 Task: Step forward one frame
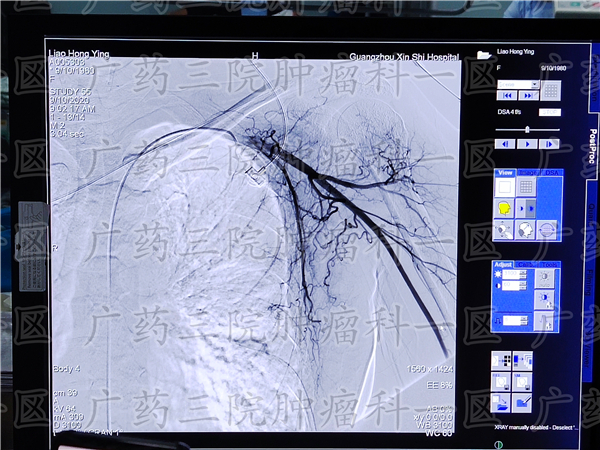click(551, 144)
